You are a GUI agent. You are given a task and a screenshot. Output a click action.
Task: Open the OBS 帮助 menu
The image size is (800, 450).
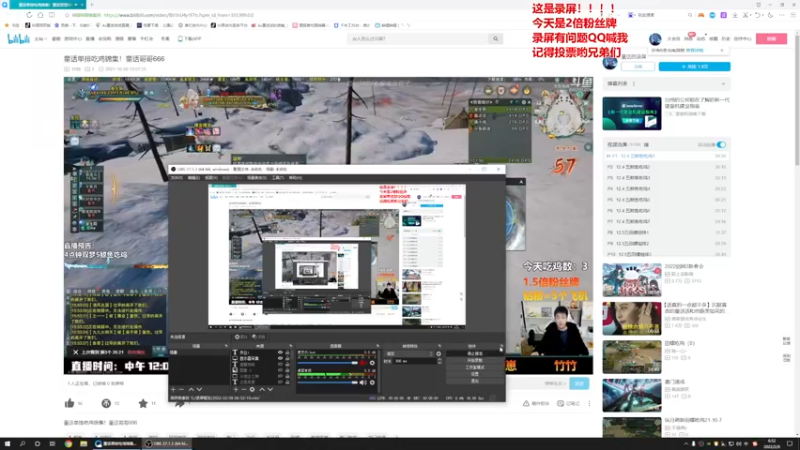pyautogui.click(x=295, y=178)
